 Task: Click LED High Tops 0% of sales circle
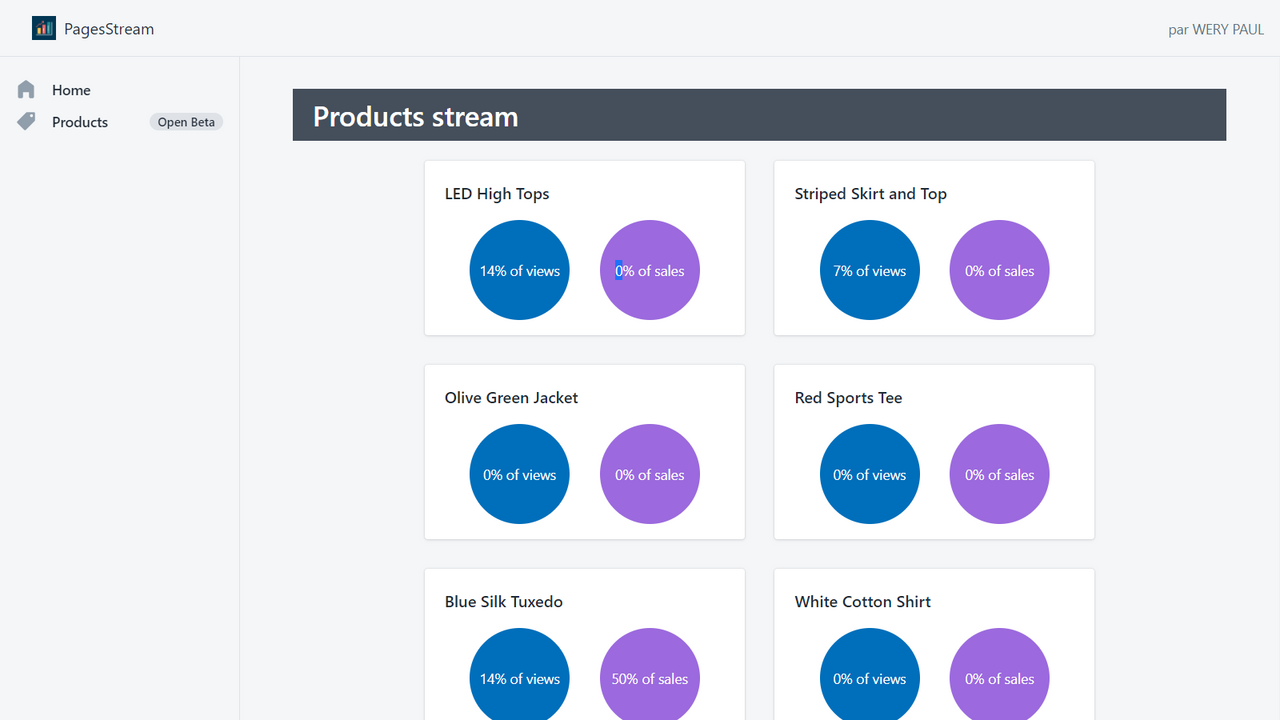(x=650, y=270)
